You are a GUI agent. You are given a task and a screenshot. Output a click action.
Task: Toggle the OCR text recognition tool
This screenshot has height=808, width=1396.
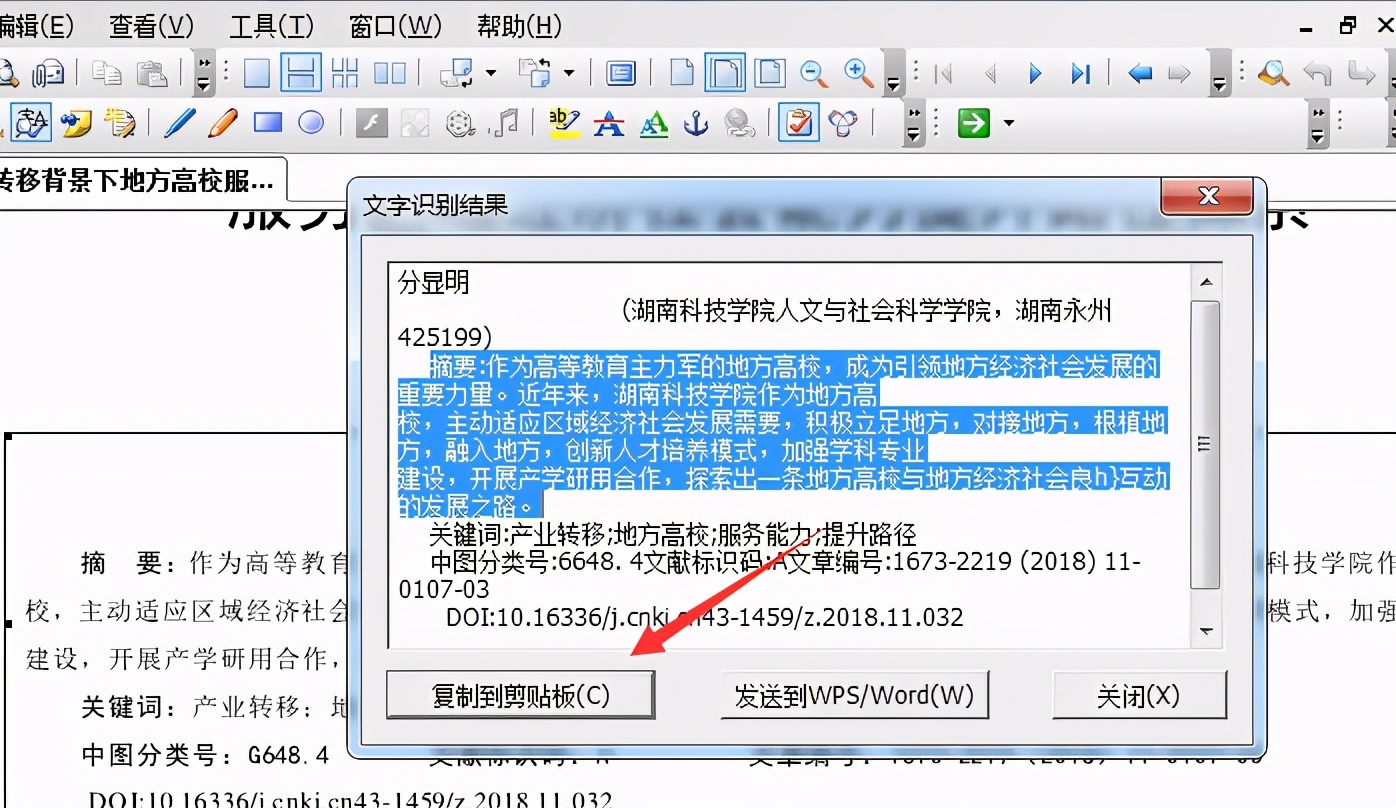[x=31, y=123]
